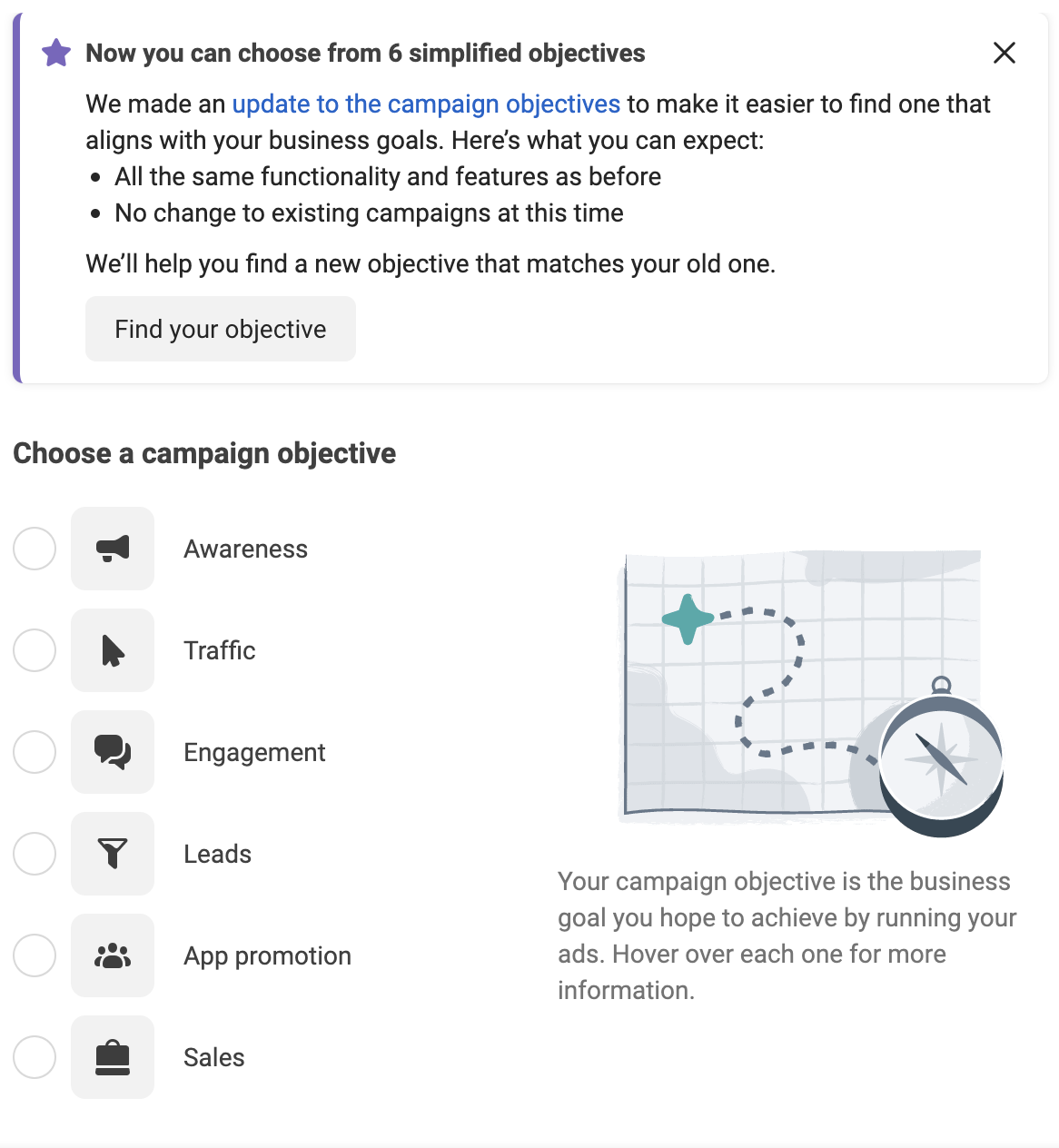The width and height of the screenshot is (1059, 1148).
Task: Click the Sales objective label
Action: pos(214,1057)
